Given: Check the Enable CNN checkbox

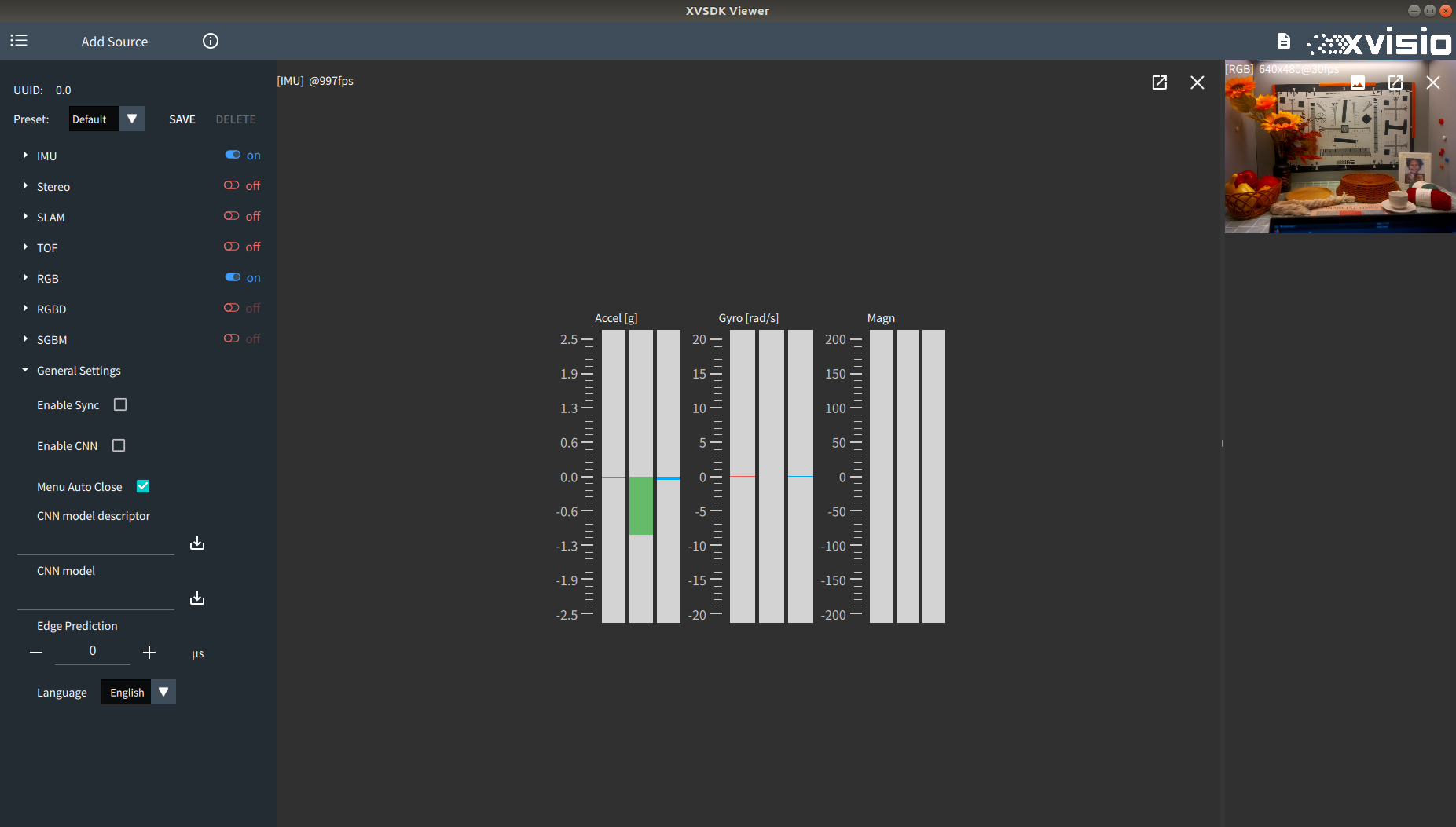Looking at the screenshot, I should click(119, 445).
